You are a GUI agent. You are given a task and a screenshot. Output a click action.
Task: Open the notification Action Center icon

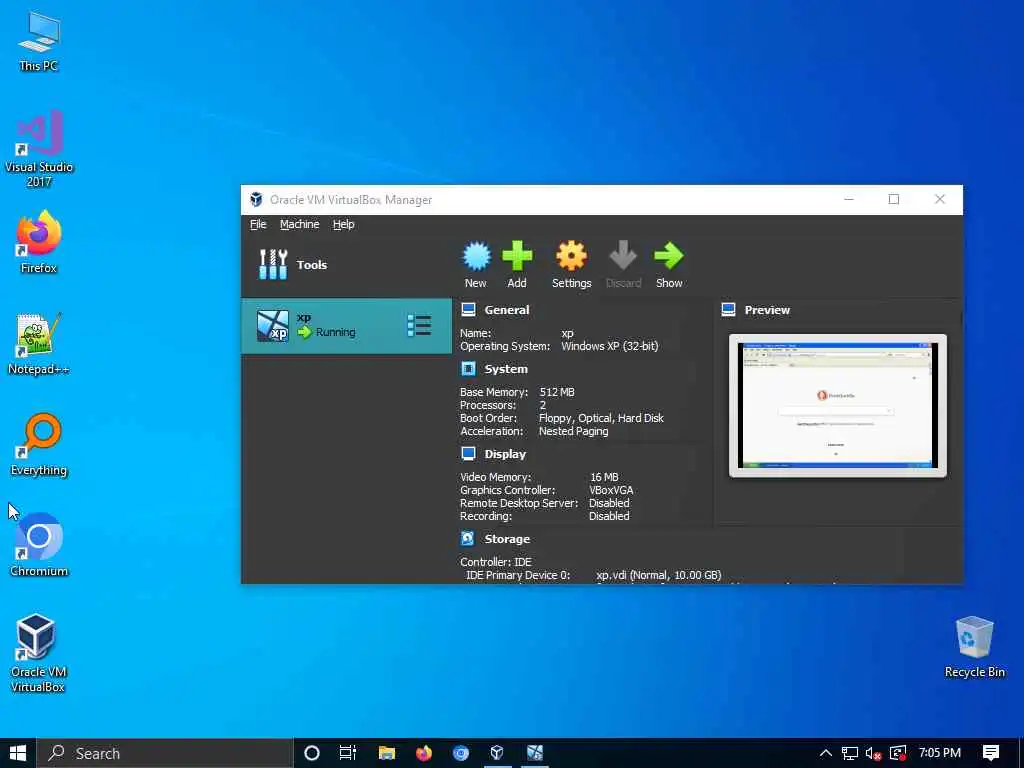[991, 753]
